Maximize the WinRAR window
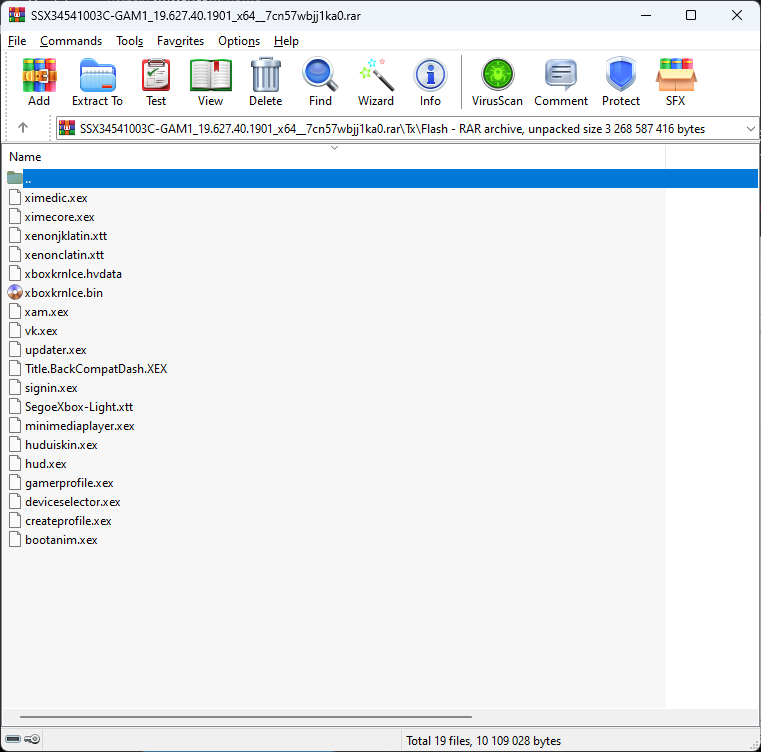Viewport: 761px width, 752px height. point(691,15)
